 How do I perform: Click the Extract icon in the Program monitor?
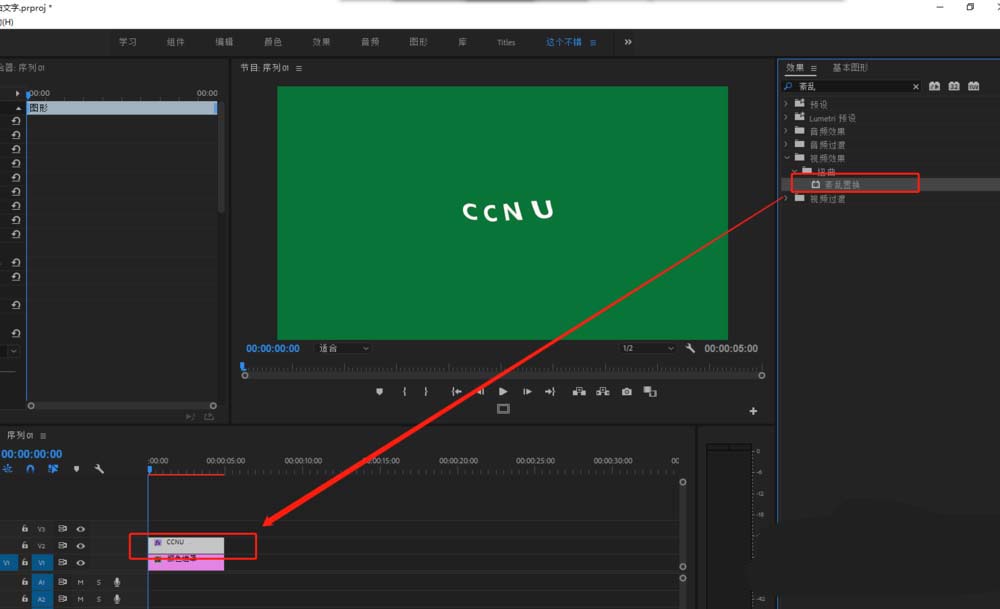(x=604, y=392)
